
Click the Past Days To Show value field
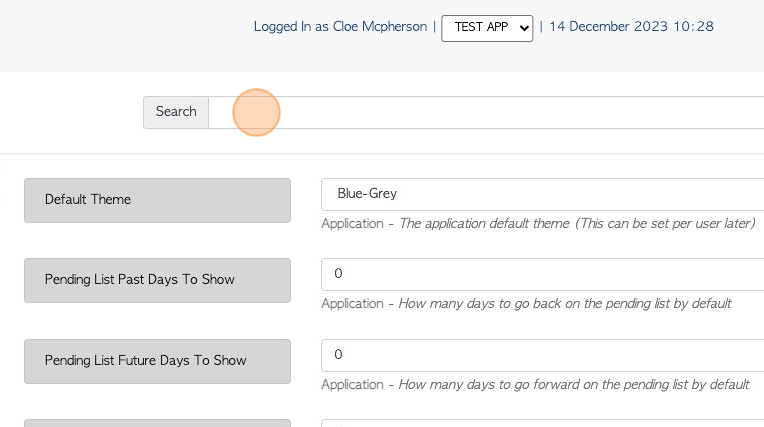coord(542,274)
